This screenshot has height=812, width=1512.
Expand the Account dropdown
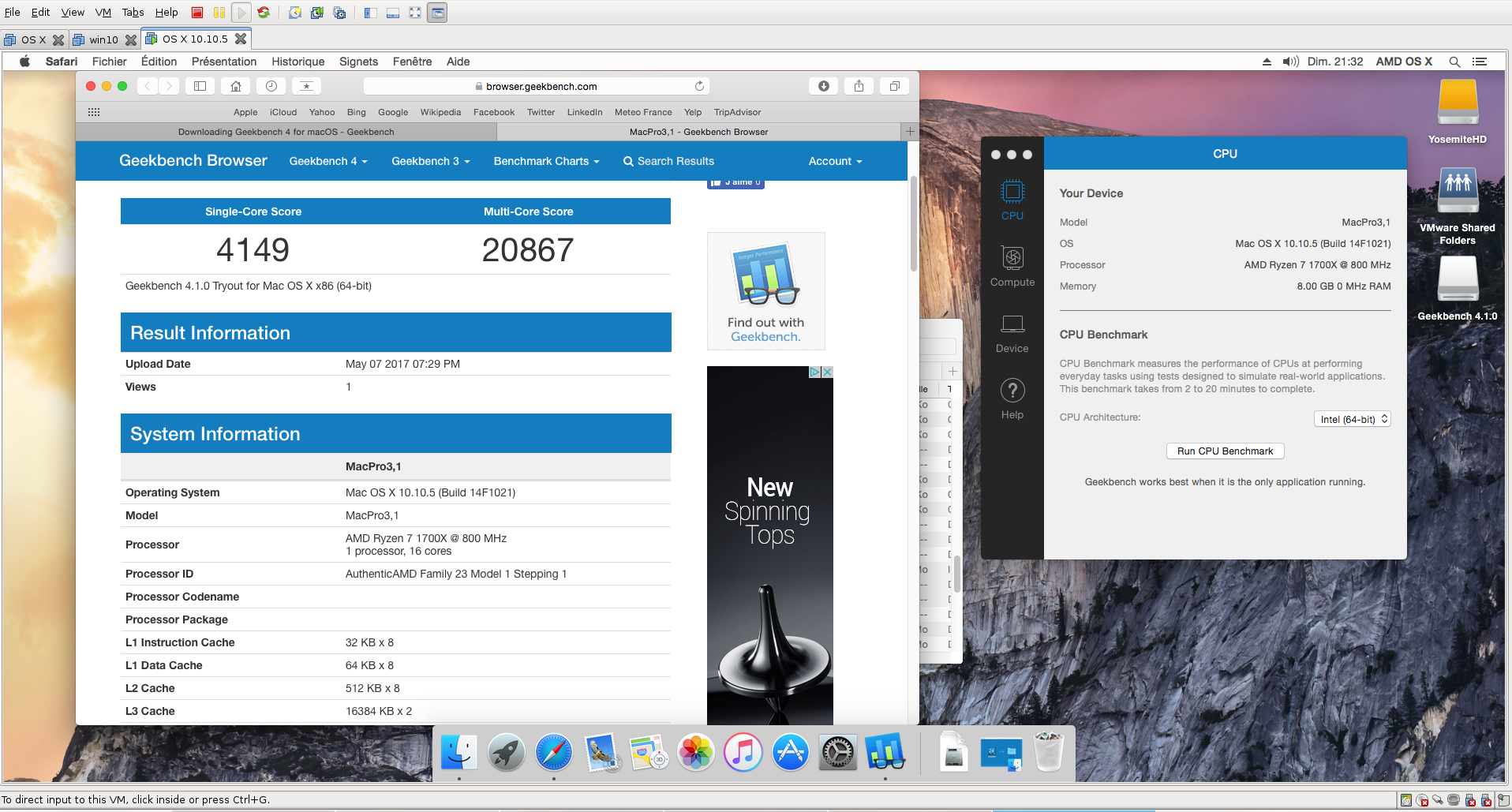pos(836,161)
